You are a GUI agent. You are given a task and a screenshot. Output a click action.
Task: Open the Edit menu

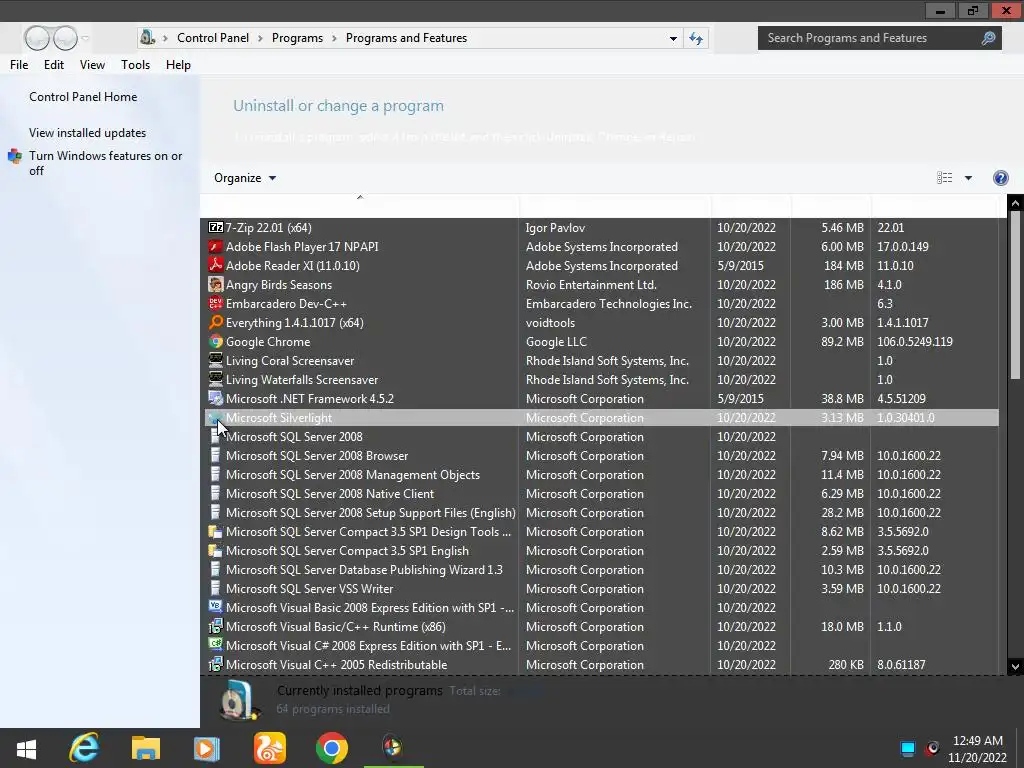(x=54, y=65)
